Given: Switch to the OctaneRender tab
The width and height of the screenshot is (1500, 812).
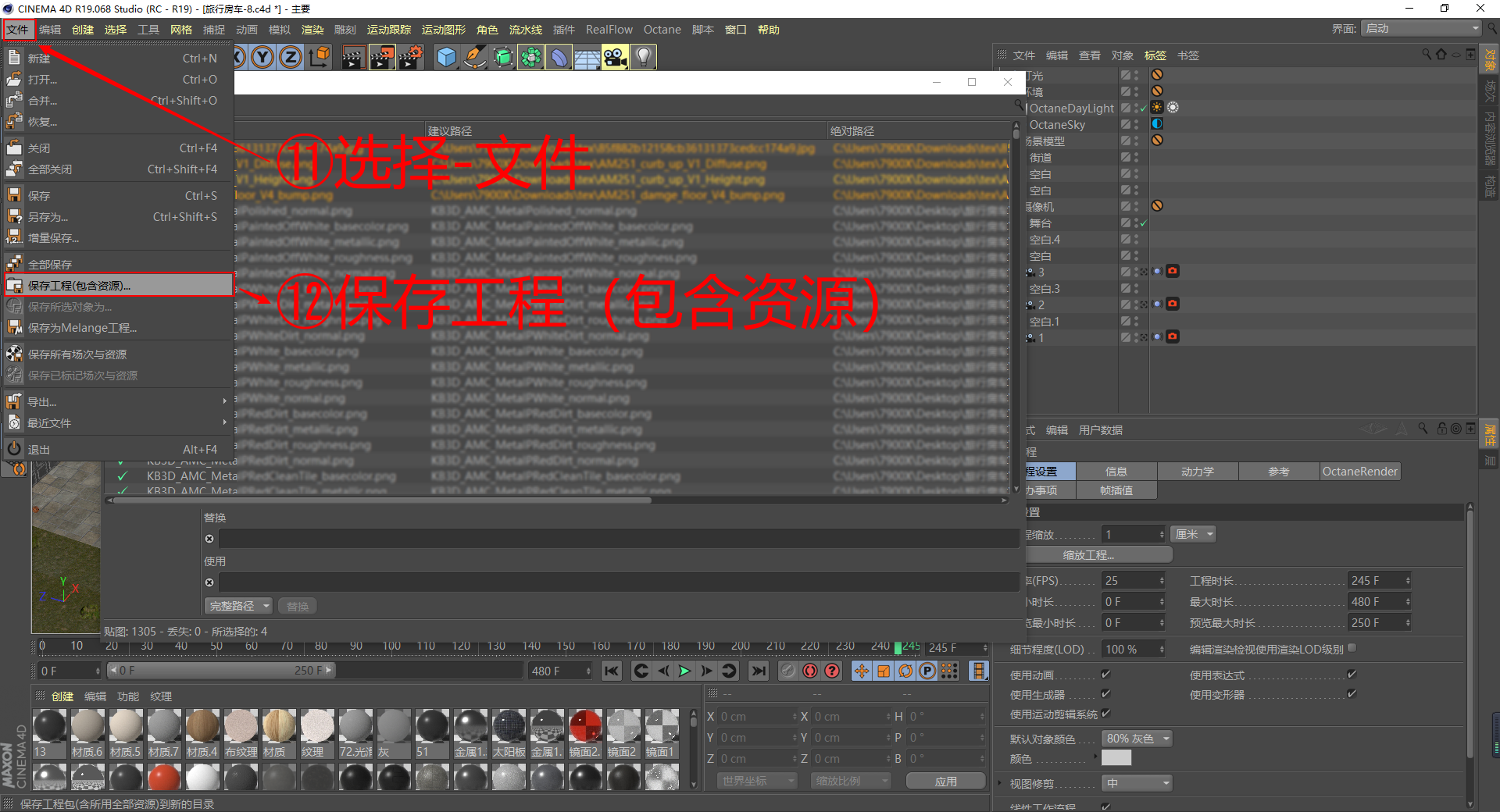Looking at the screenshot, I should coord(1359,472).
